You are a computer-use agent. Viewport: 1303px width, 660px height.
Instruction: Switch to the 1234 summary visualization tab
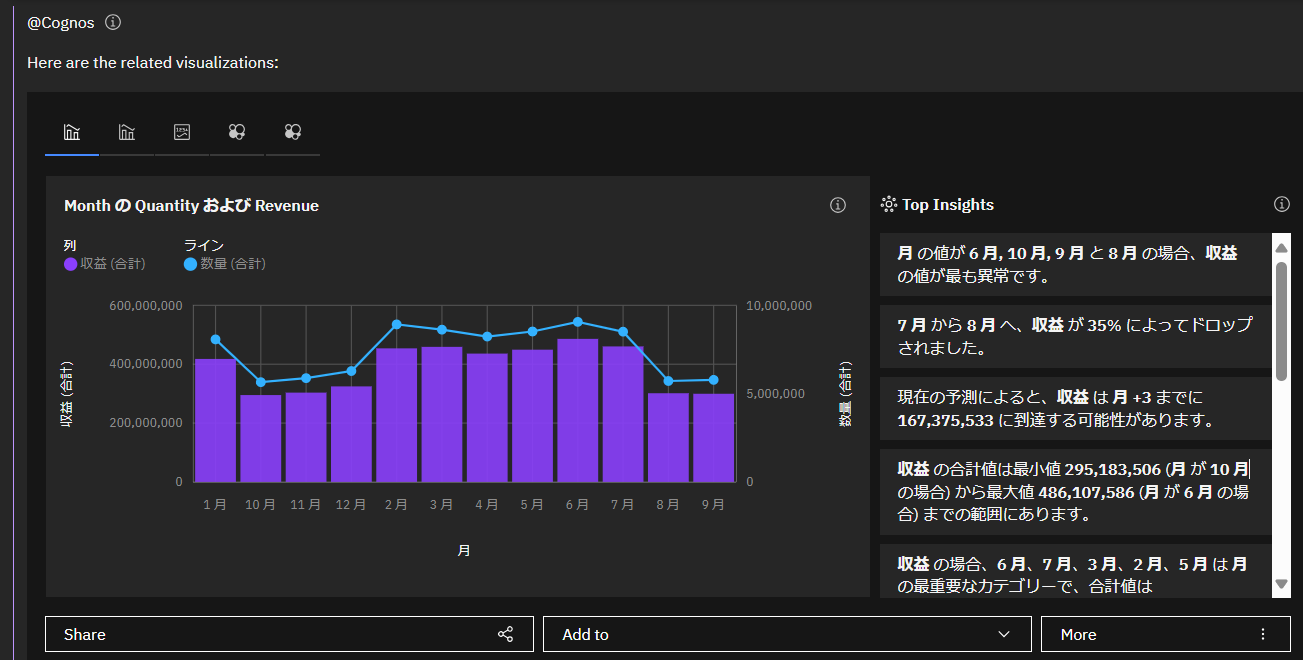point(182,132)
